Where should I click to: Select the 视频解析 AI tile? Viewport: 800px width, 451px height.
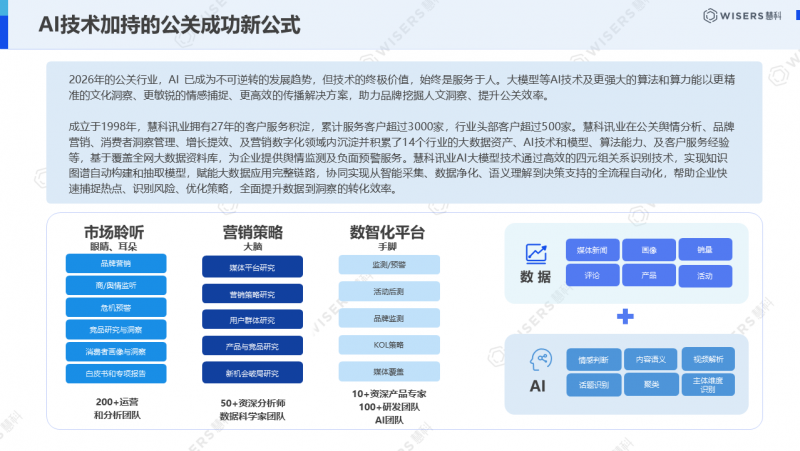(x=707, y=358)
